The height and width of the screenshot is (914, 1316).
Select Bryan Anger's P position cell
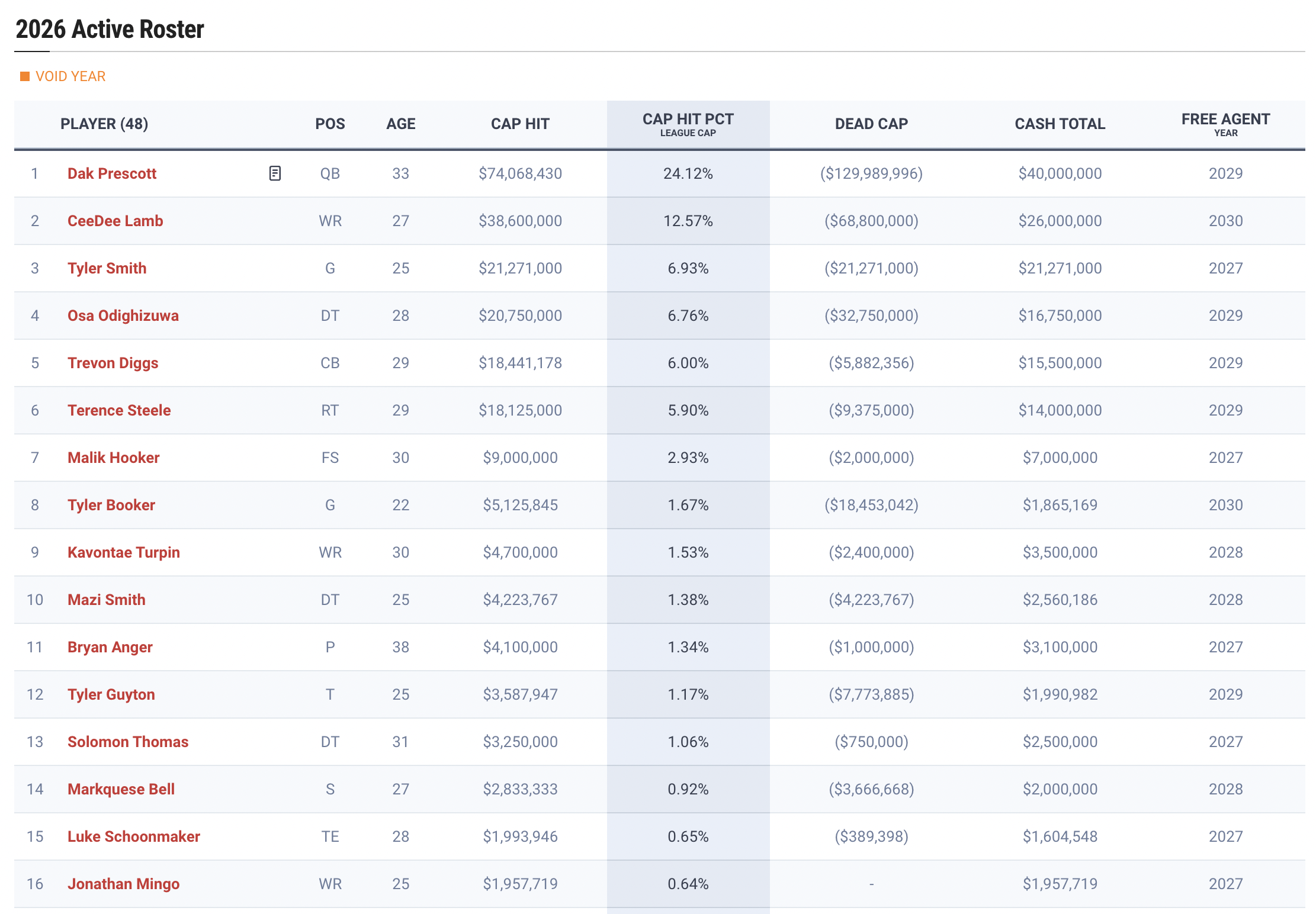pos(330,647)
